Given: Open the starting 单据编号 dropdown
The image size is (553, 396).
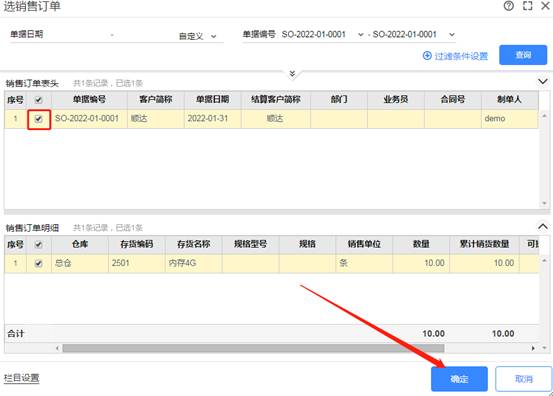Looking at the screenshot, I should click(360, 35).
